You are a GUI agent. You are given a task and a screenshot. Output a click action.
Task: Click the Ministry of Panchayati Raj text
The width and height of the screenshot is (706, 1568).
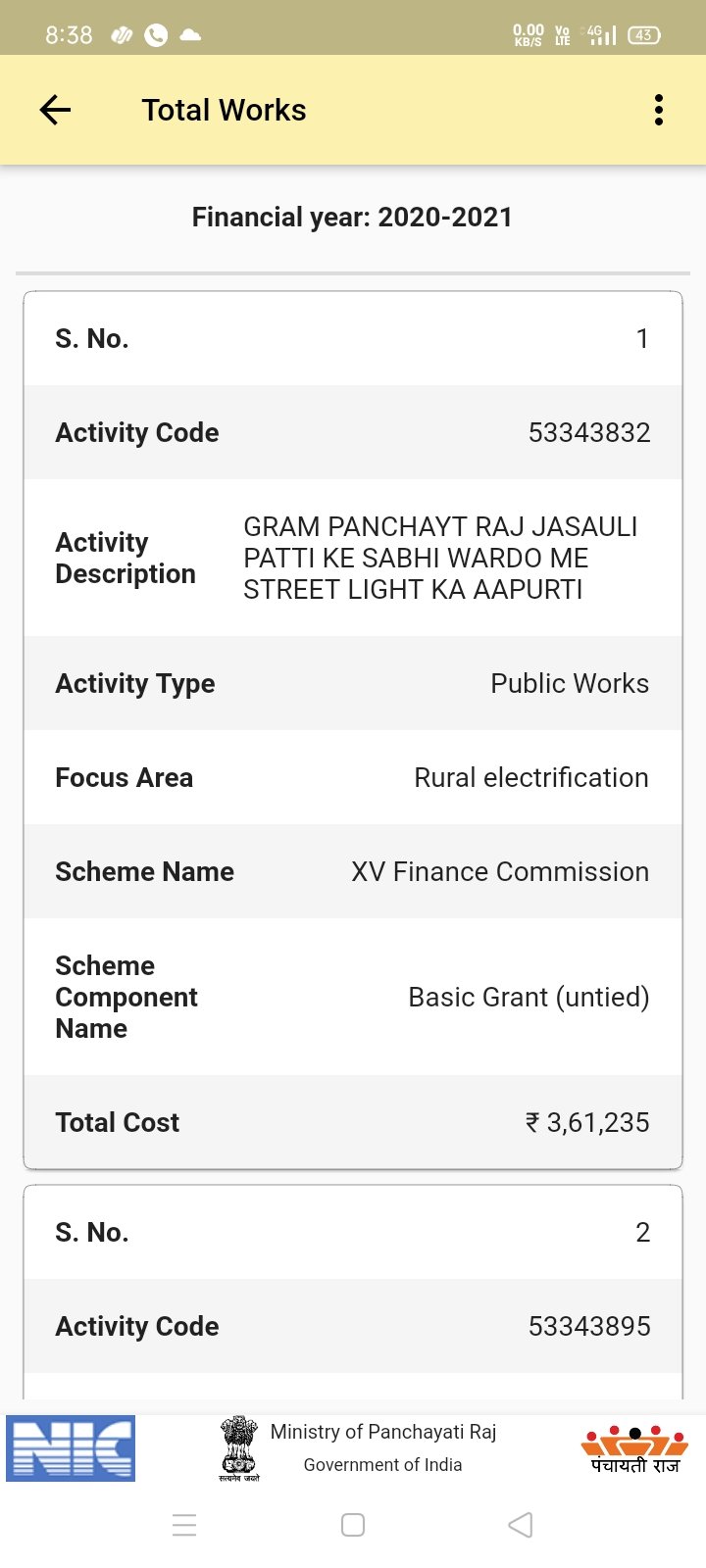tap(382, 1432)
